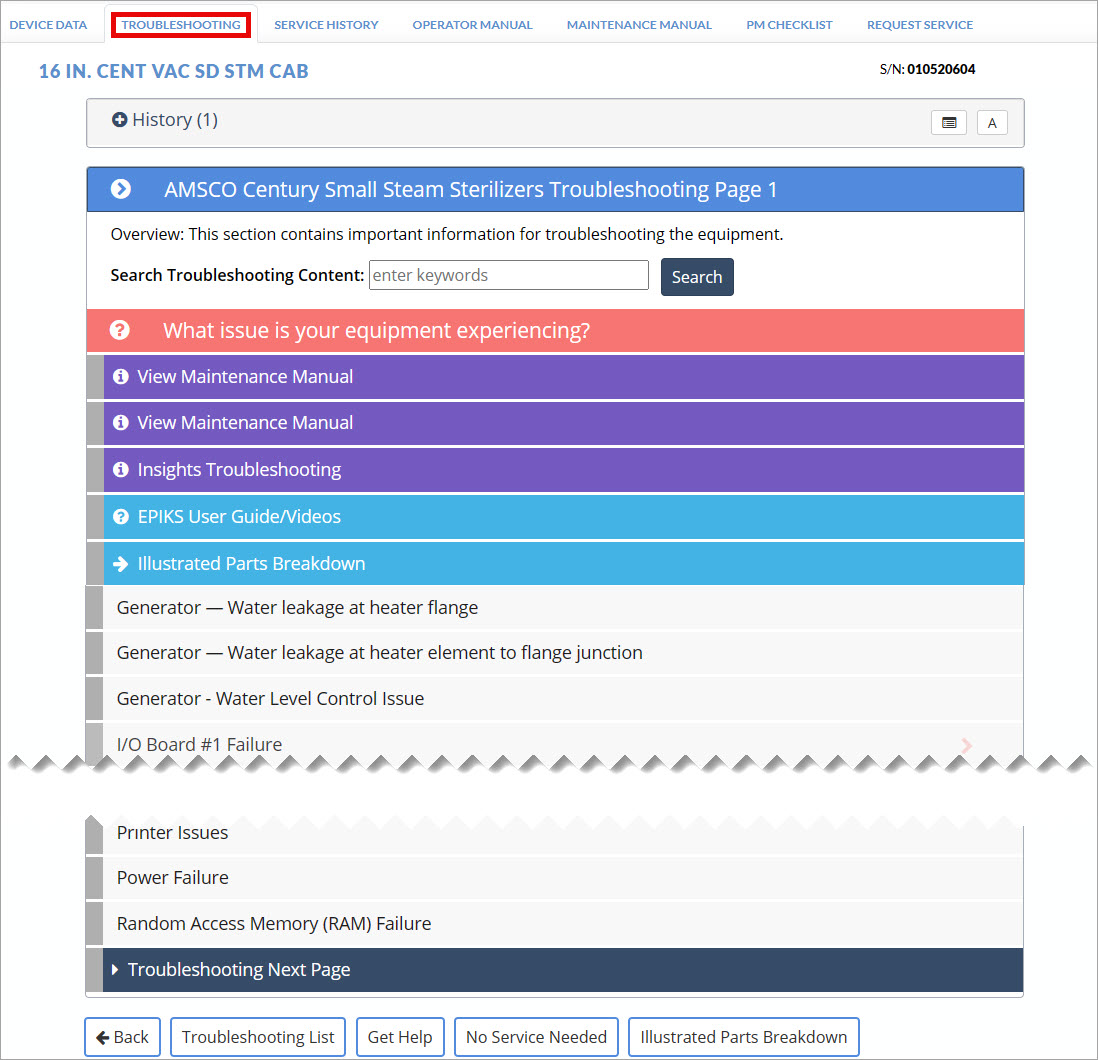
Task: Select 'Water leakage at heater element to flange junction'
Action: [x=563, y=653]
